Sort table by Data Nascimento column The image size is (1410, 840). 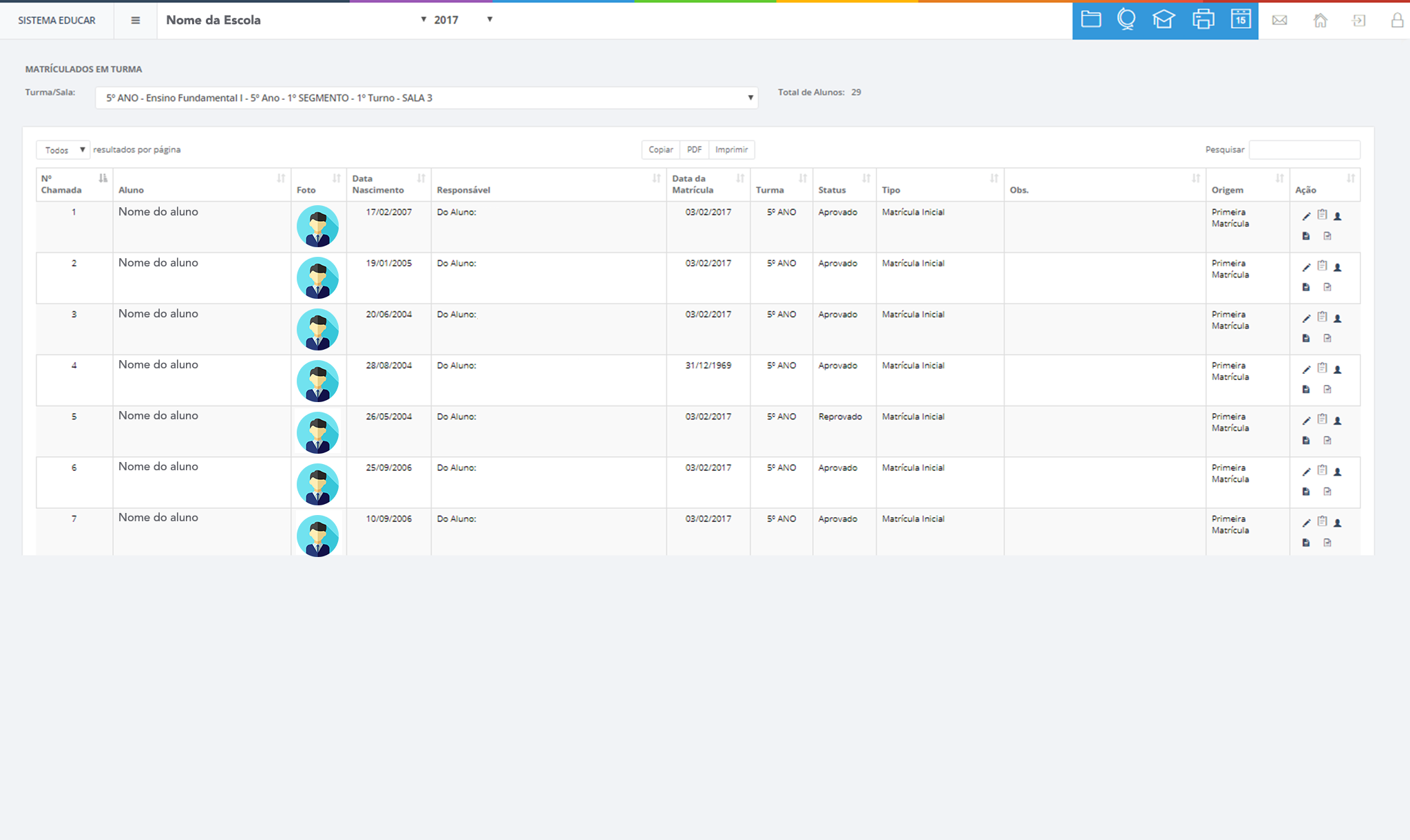pos(389,185)
